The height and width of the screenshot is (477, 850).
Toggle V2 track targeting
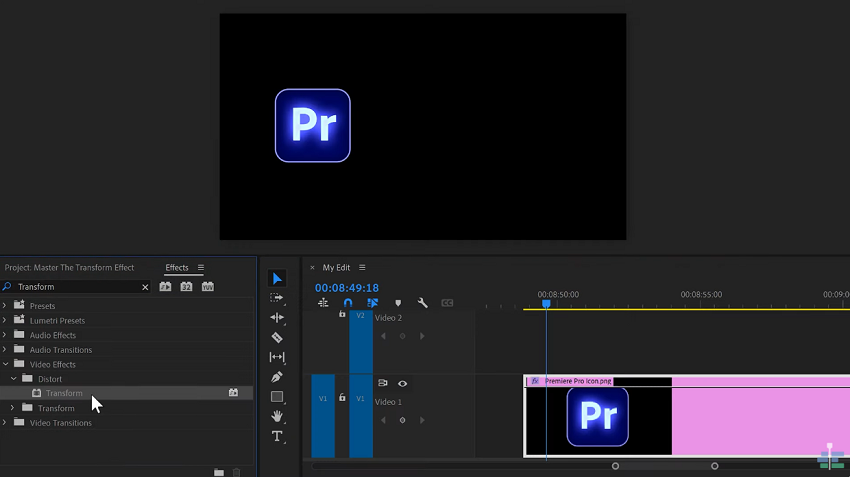point(360,342)
